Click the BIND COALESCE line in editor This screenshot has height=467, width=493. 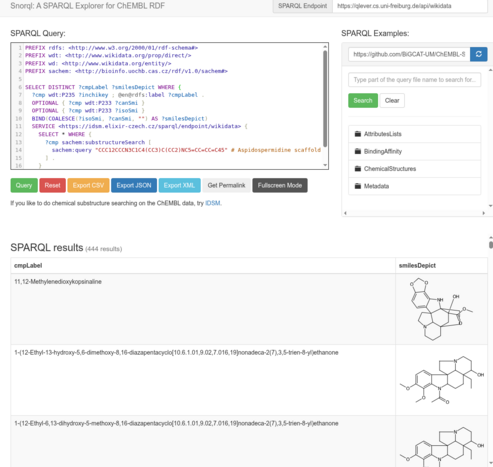click(120, 118)
